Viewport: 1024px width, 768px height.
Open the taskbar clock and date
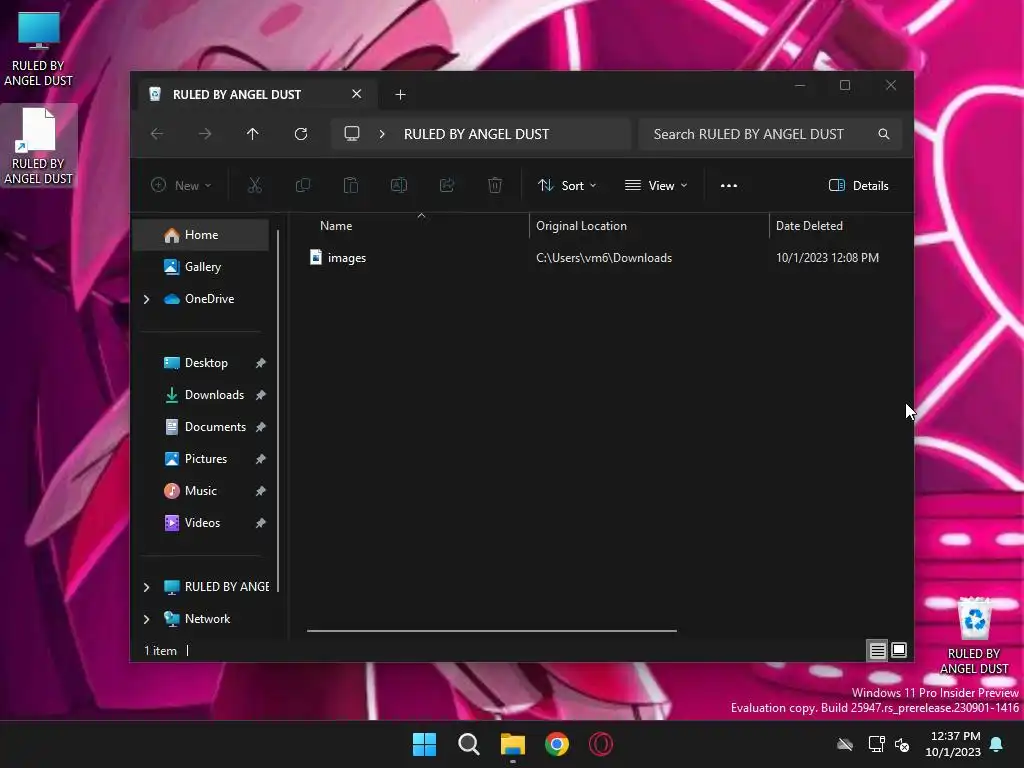pyautogui.click(x=953, y=744)
